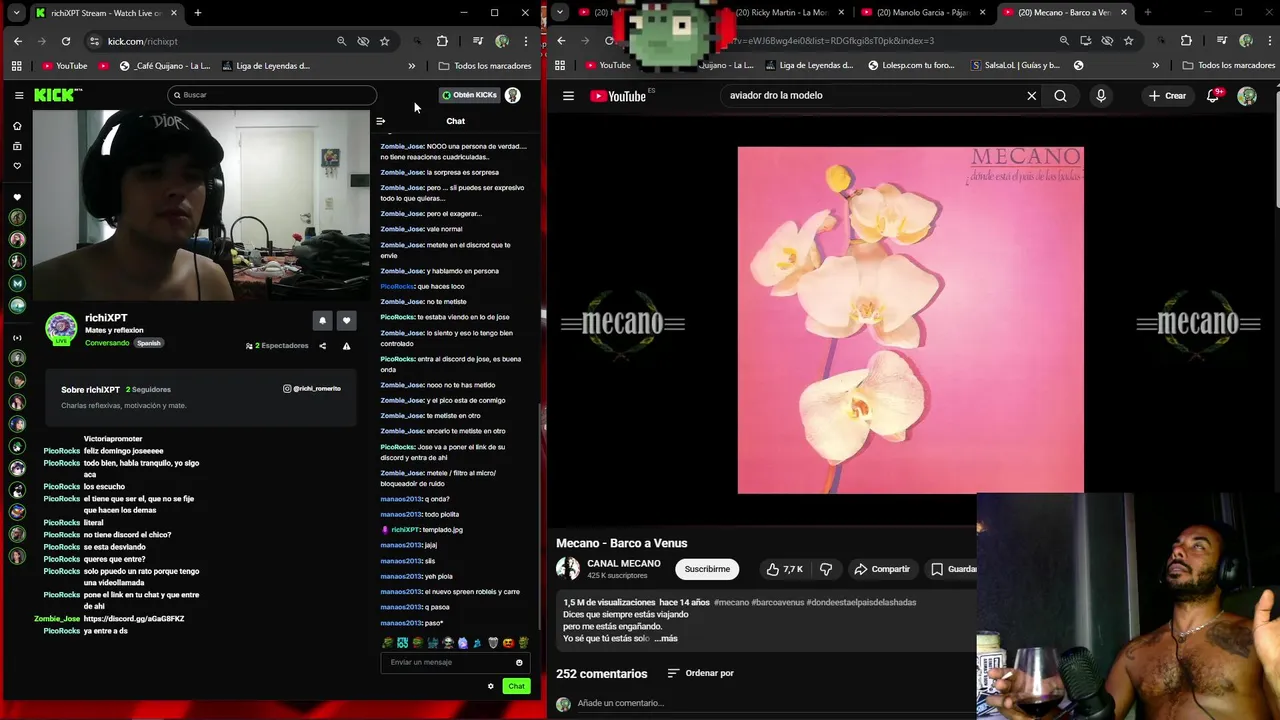Show more bookmarks in YouTube window

tap(1156, 66)
